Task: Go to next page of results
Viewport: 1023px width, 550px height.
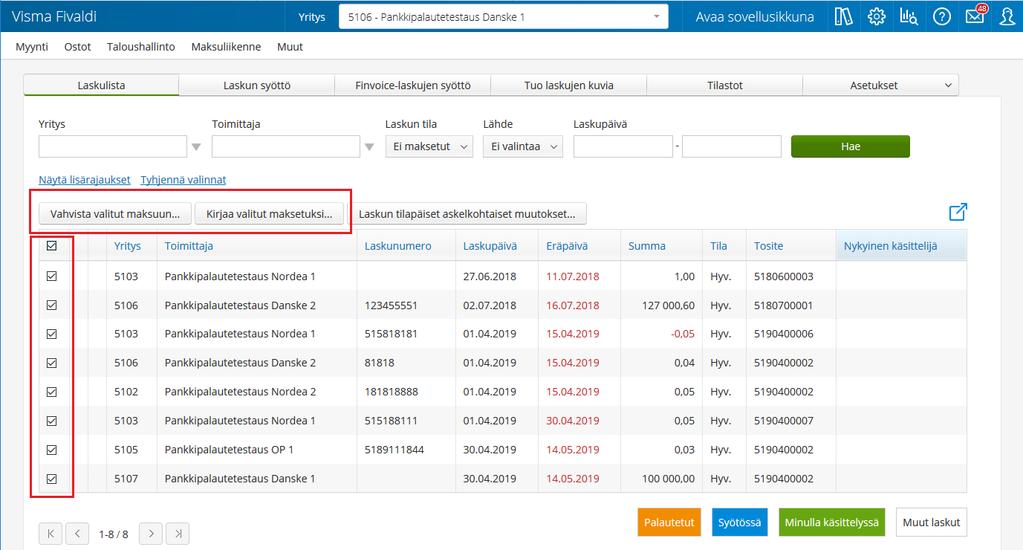Action: click(x=151, y=534)
